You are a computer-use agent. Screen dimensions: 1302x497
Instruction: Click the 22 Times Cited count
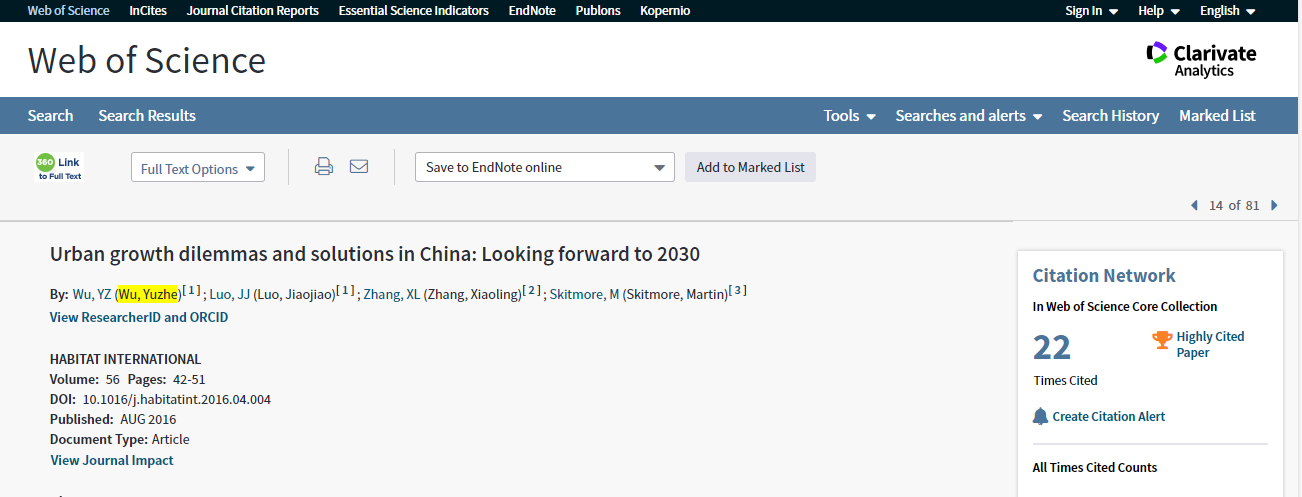coord(1051,348)
